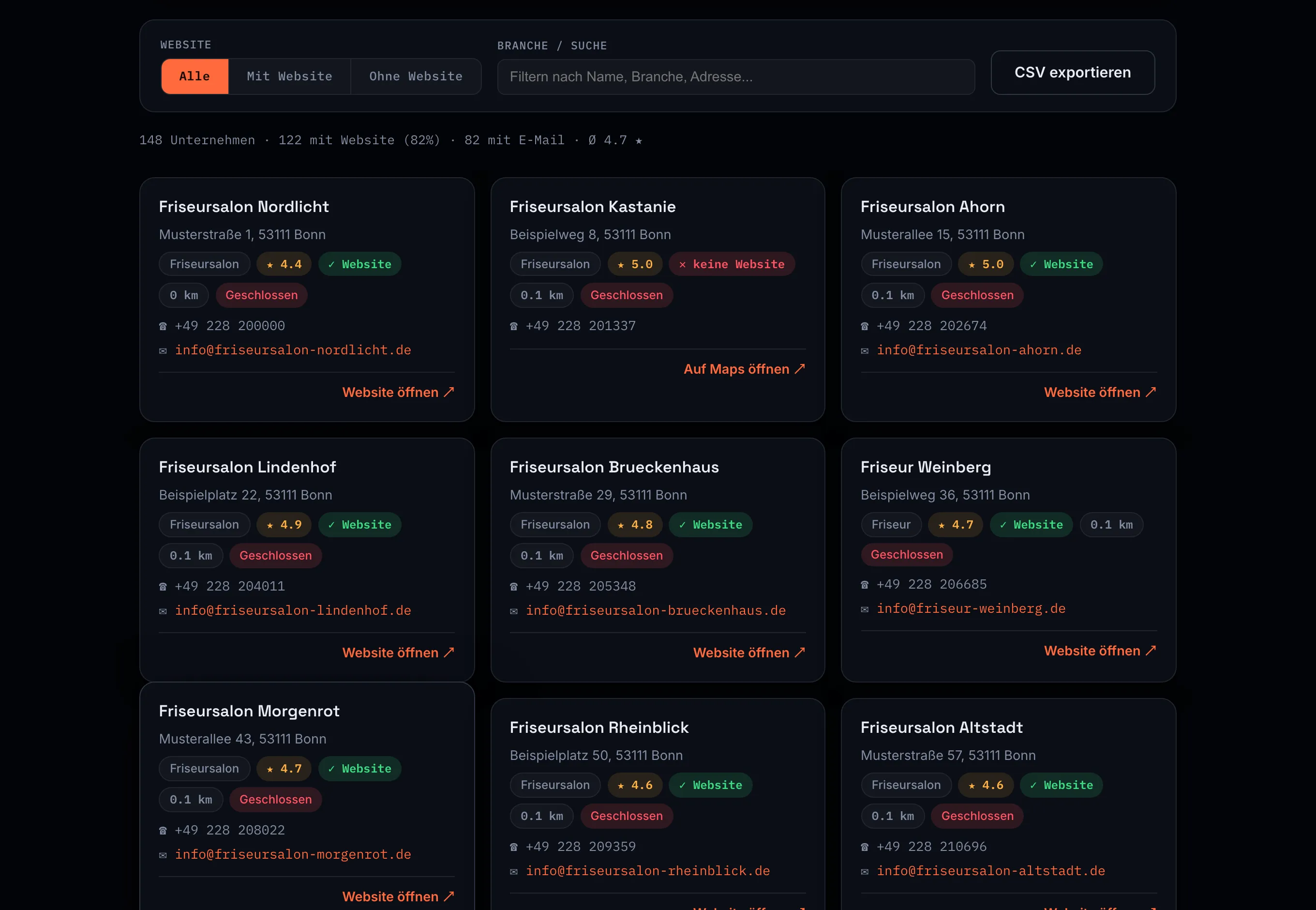The width and height of the screenshot is (1316, 910).
Task: Email info@friseursalon-ahorn.de
Action: [x=979, y=350]
